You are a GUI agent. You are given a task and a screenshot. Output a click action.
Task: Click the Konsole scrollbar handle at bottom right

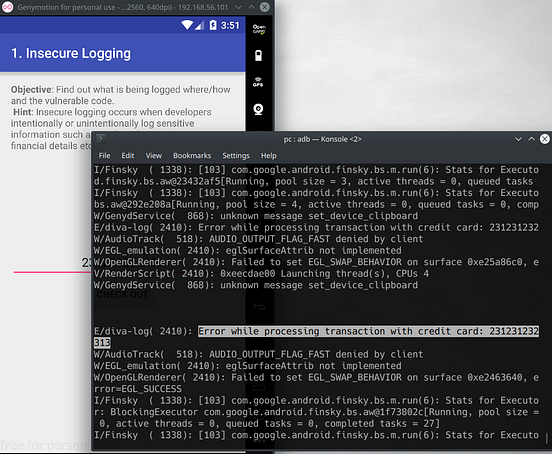546,438
